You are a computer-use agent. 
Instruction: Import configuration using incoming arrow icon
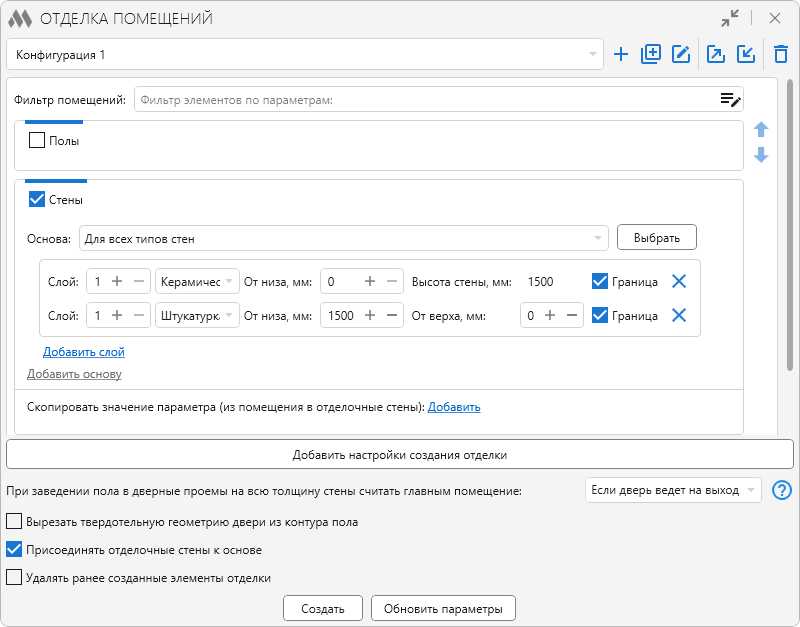746,54
